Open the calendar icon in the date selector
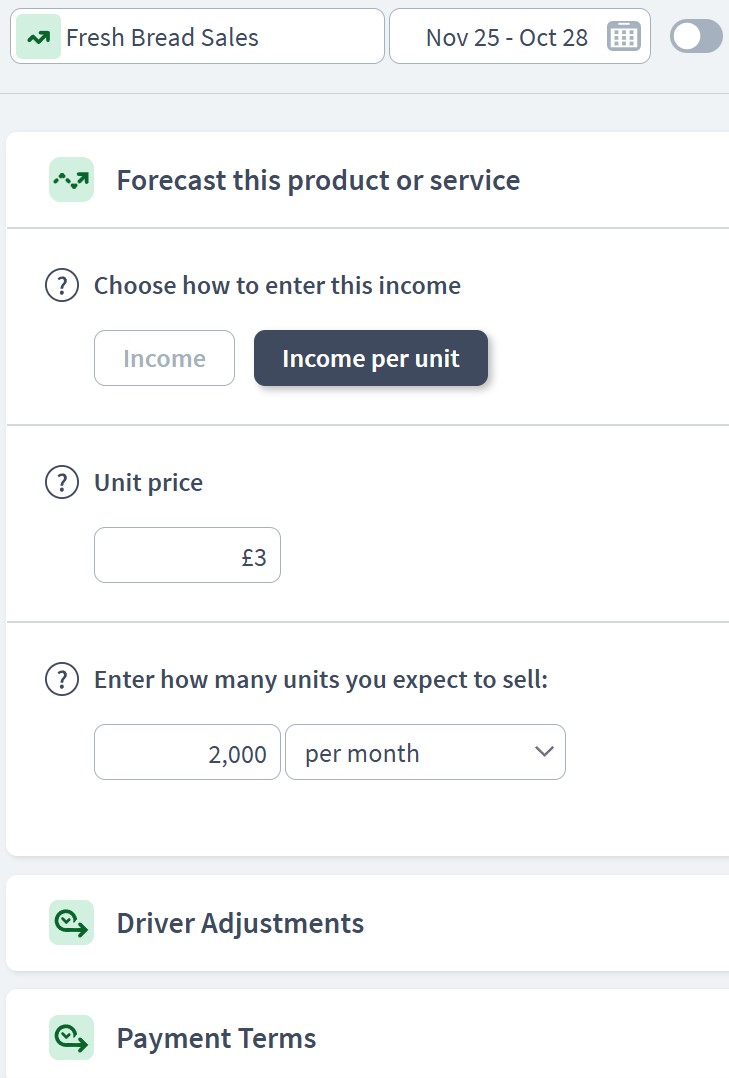This screenshot has height=1078, width=729. pyautogui.click(x=624, y=36)
